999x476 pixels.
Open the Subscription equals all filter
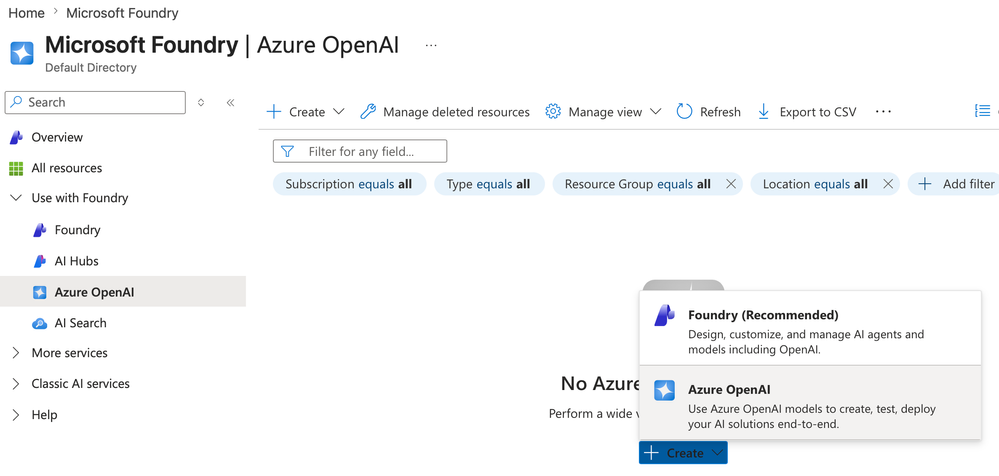(348, 184)
